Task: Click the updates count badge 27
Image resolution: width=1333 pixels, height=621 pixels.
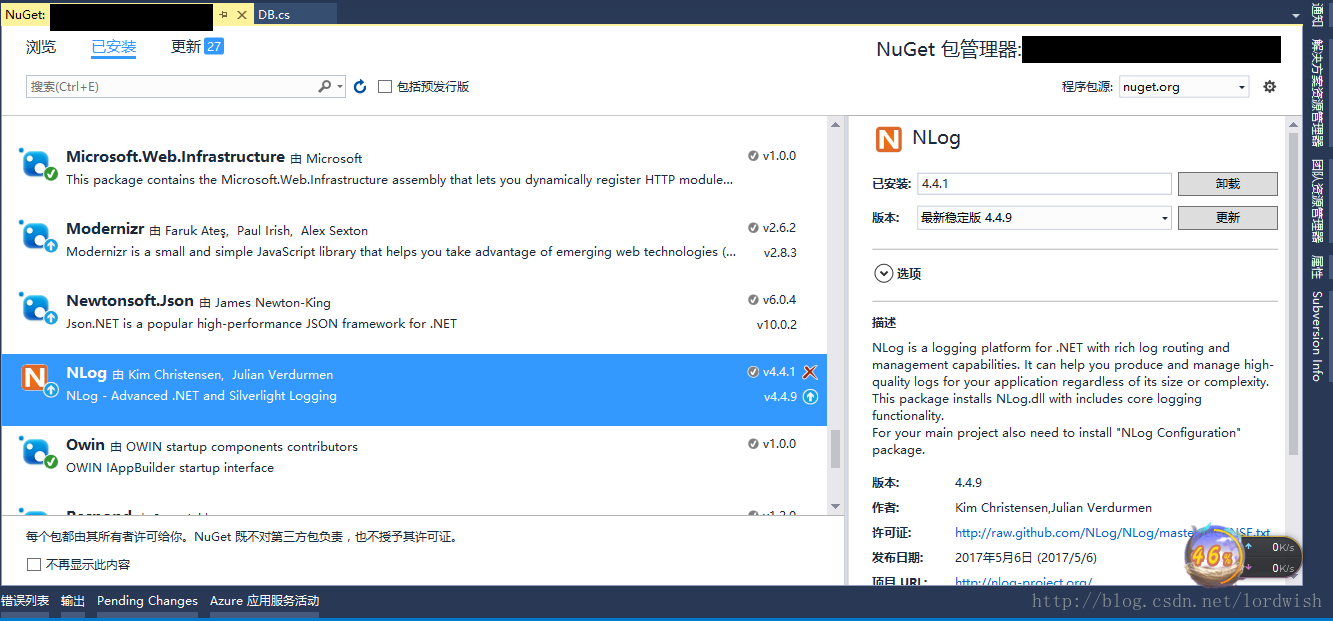Action: pos(214,46)
